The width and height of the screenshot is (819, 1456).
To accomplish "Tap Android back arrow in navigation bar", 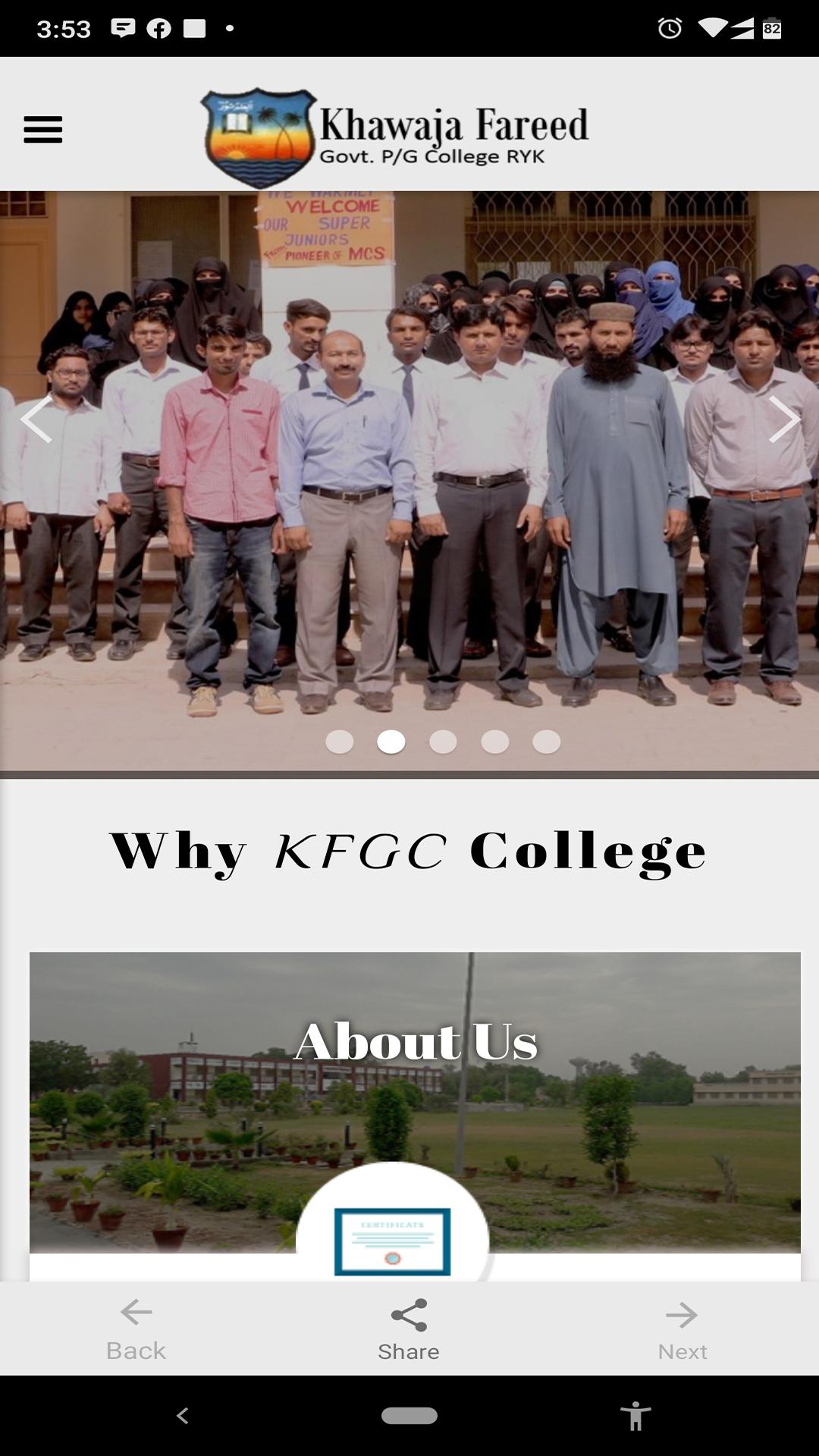I will [182, 1415].
